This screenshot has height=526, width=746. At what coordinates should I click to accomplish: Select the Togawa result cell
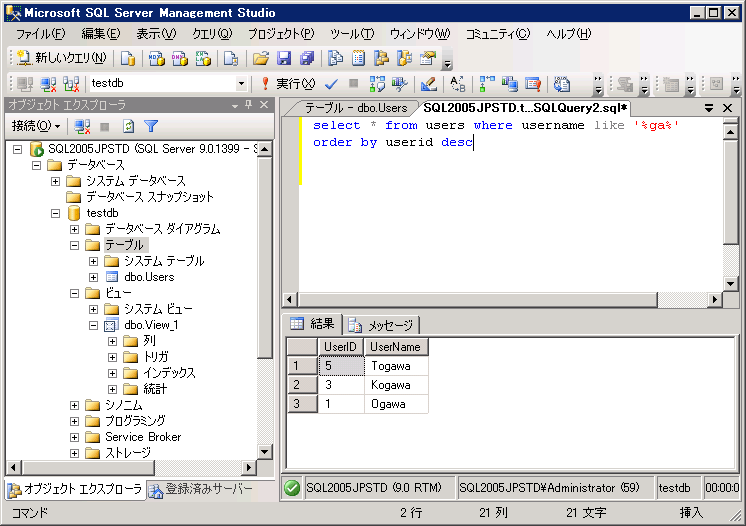[x=396, y=366]
